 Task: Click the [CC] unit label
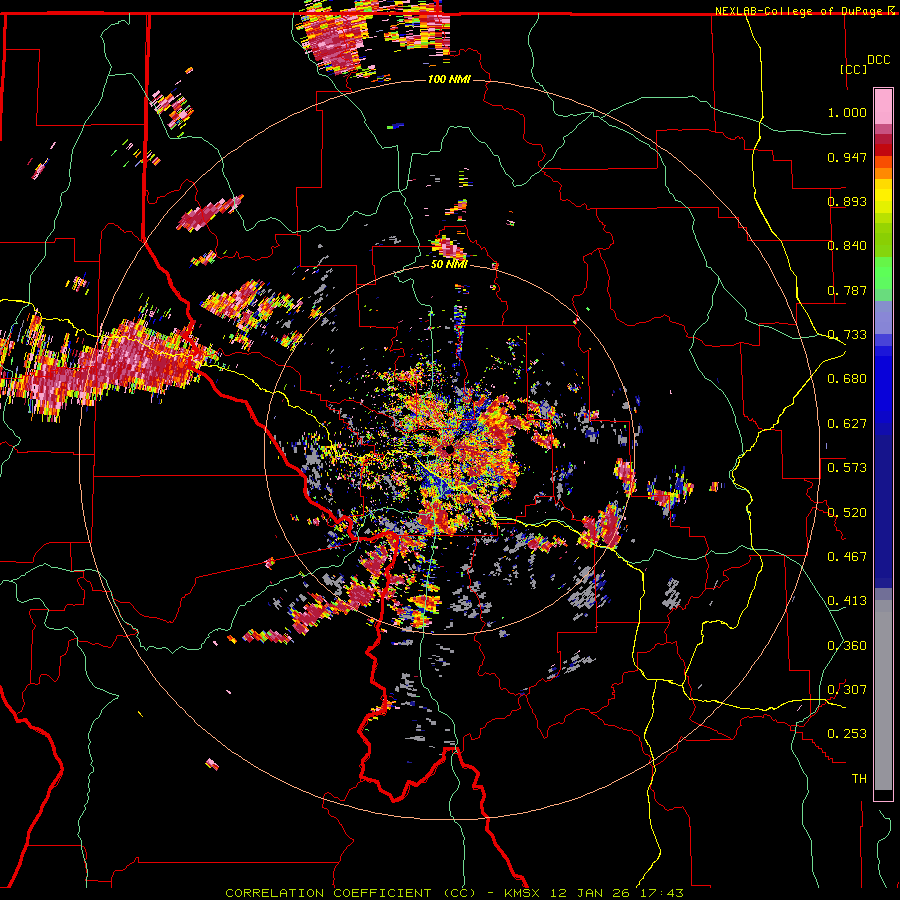(x=854, y=69)
